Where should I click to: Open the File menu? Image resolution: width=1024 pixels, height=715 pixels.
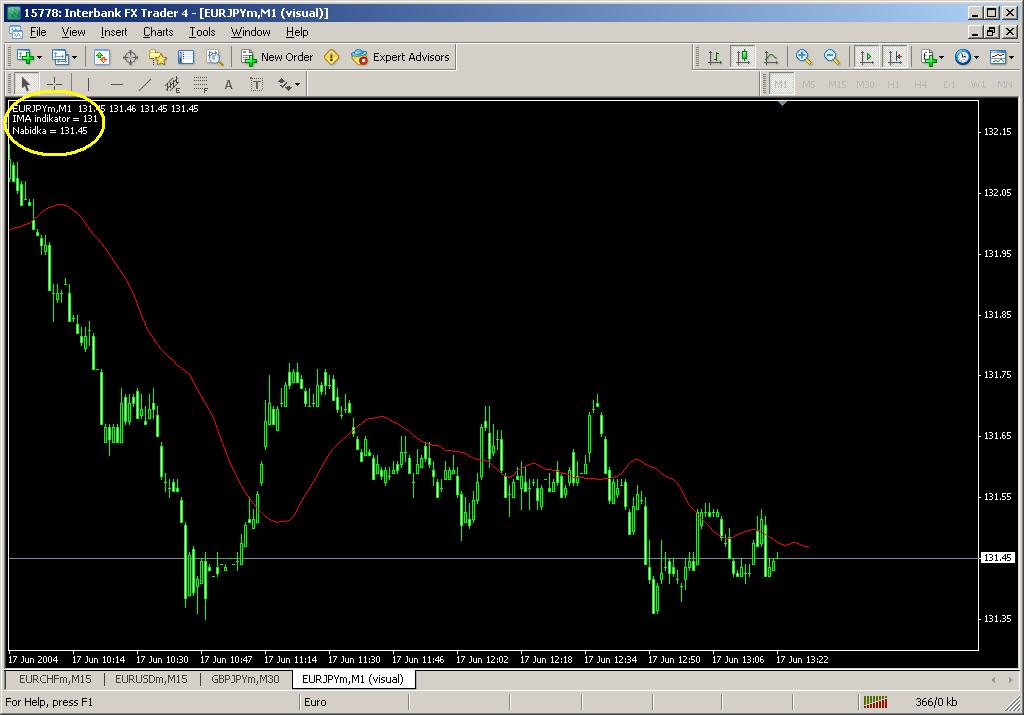38,32
